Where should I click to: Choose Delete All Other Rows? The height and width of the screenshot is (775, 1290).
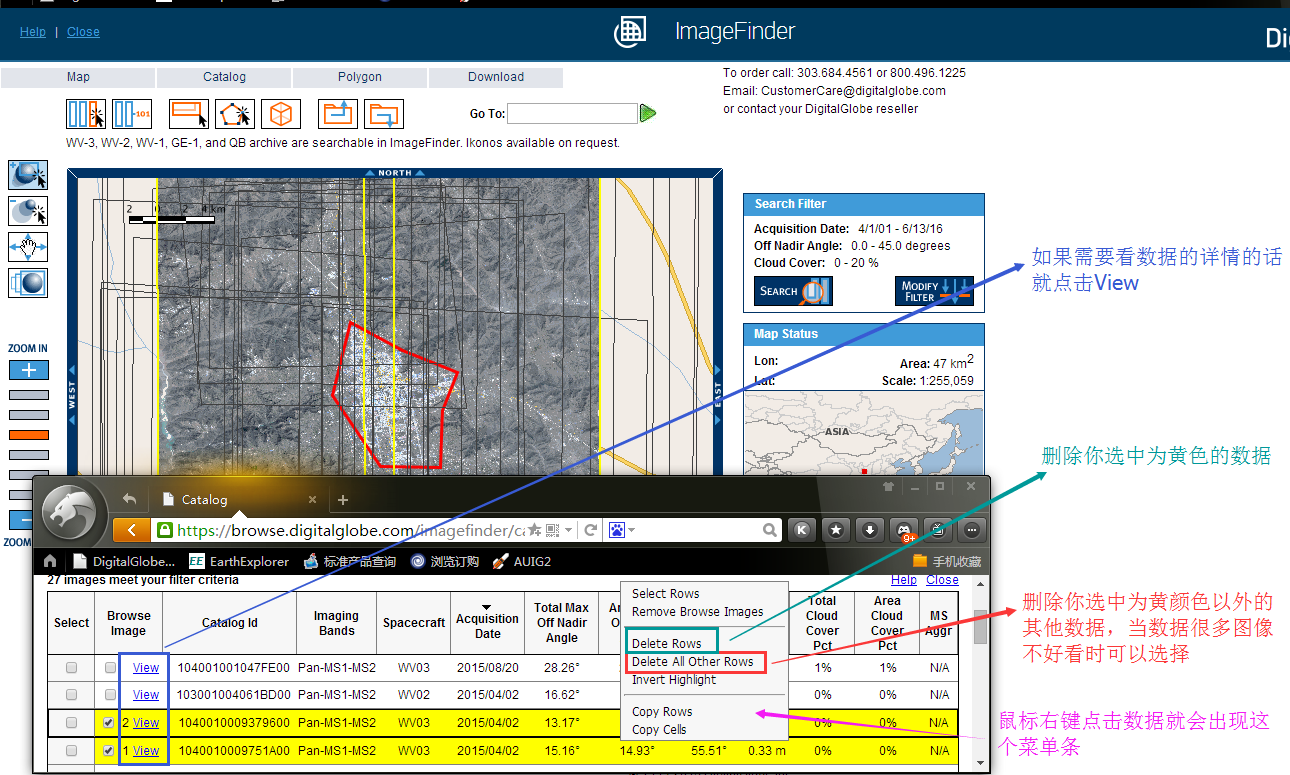(693, 662)
